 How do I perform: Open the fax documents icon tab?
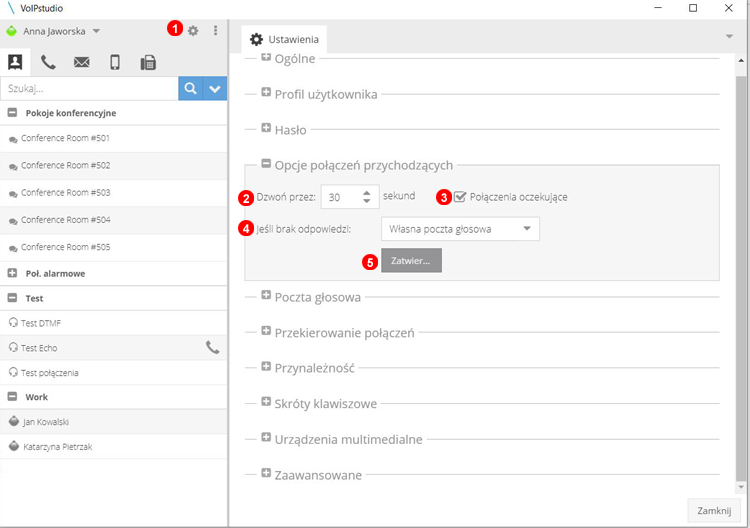(x=148, y=62)
